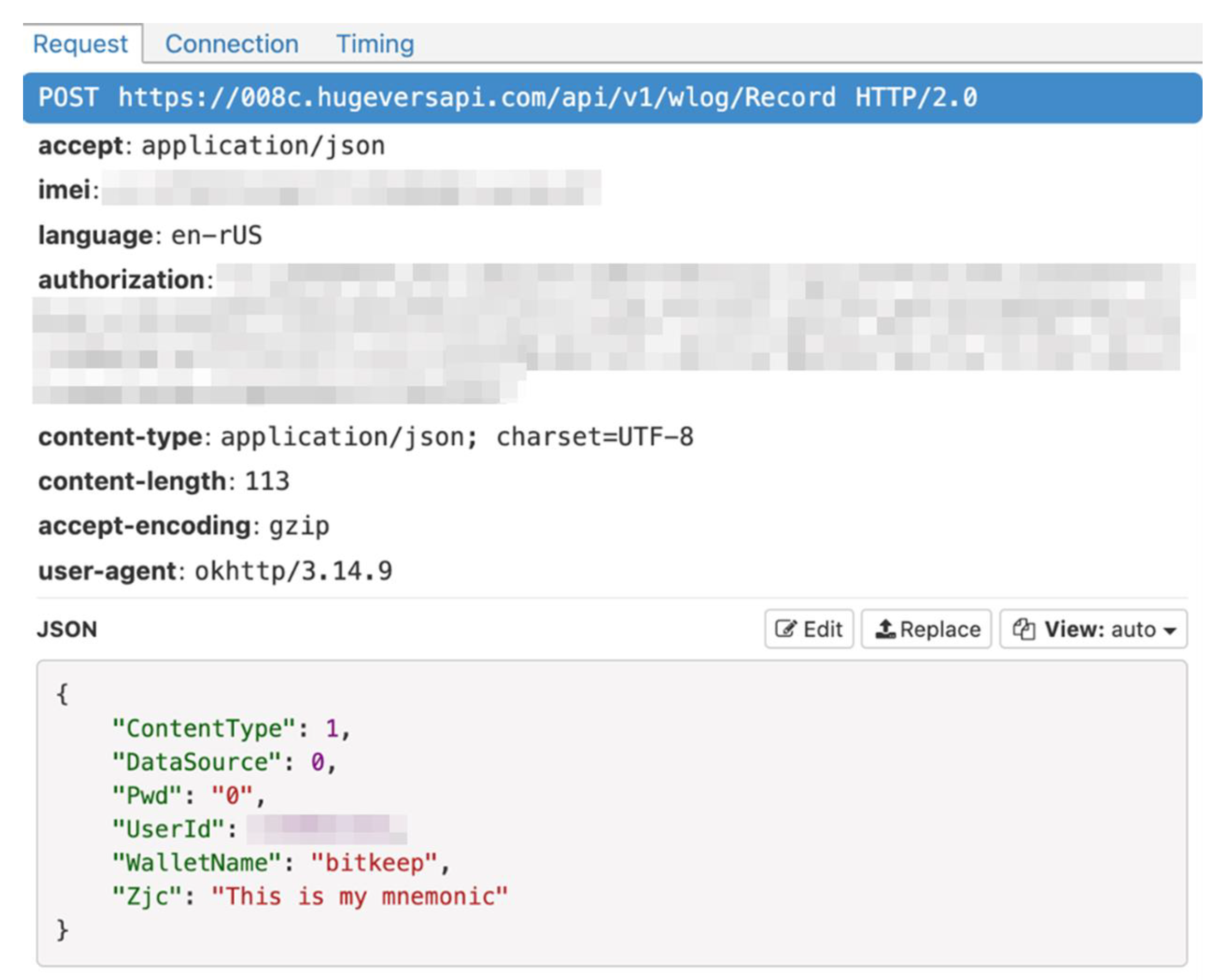This screenshot has width=1212, height=980.
Task: Click the upload icon on Replace button
Action: tap(885, 629)
